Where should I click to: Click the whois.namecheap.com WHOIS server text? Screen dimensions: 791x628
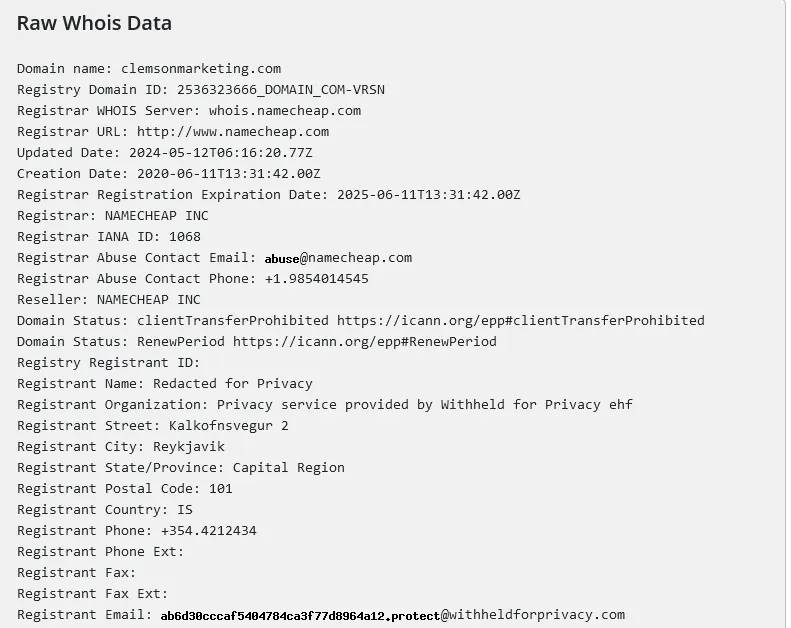284,110
